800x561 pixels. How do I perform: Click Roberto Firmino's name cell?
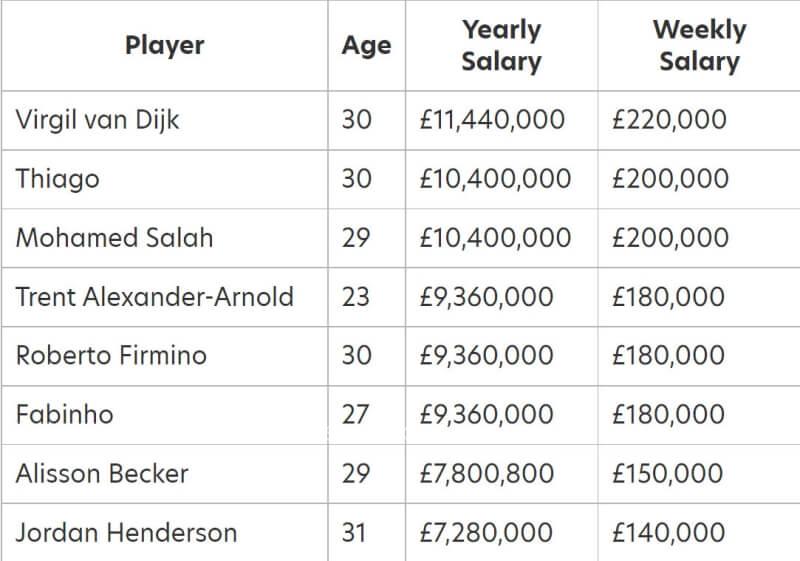[111, 355]
